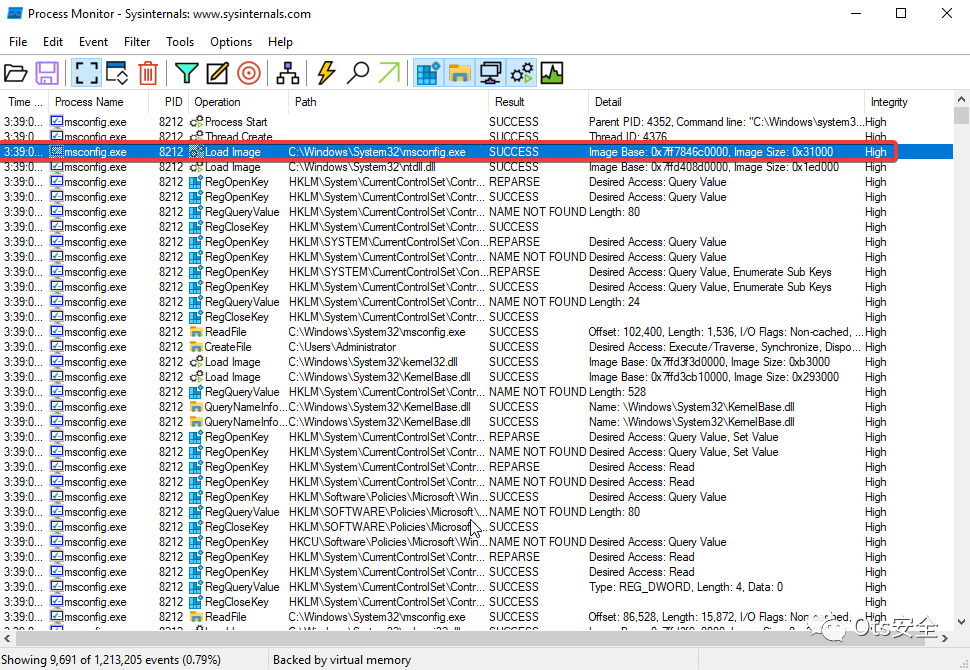Select the highlighted Load Image msconfig.exe row

tap(476, 152)
